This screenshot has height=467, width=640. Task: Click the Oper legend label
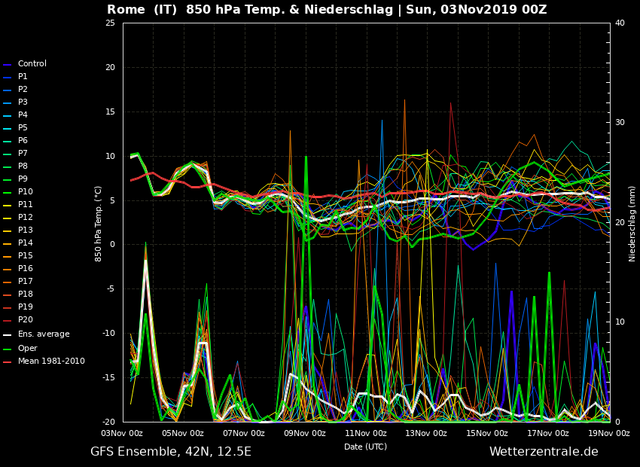coord(27,348)
